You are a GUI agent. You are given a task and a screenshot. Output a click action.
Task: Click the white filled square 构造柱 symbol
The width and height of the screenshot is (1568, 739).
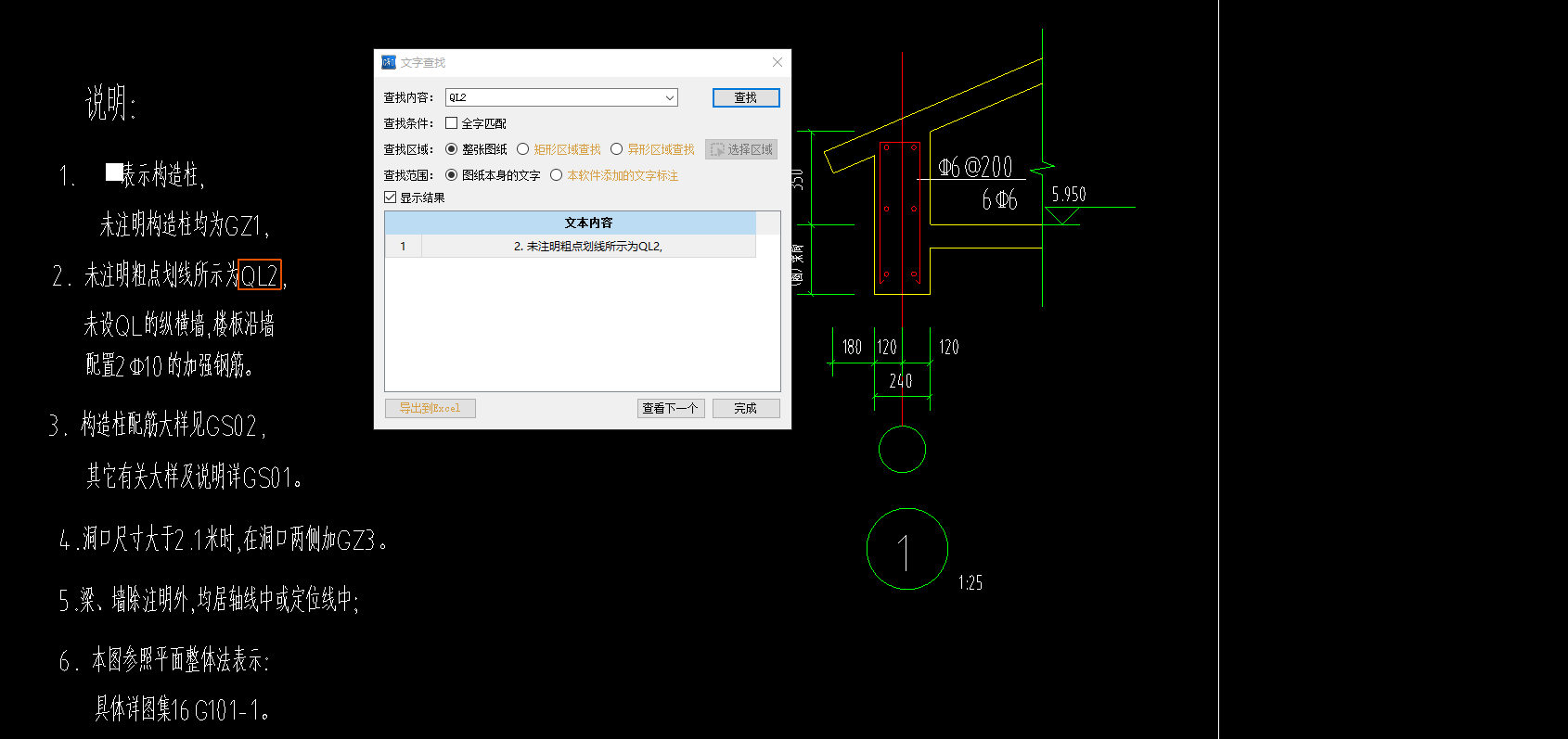point(114,172)
